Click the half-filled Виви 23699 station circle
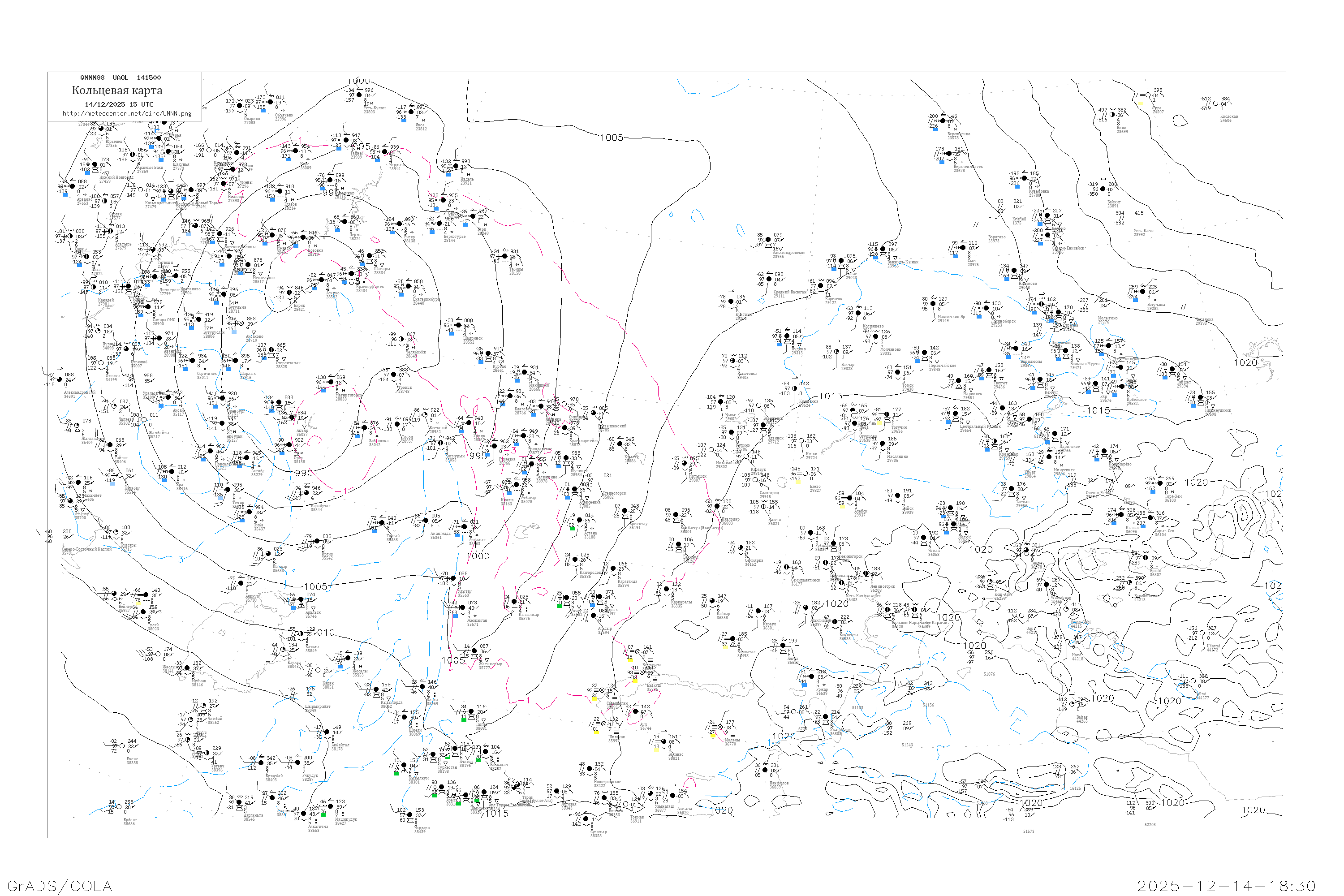The width and height of the screenshot is (1344, 896). pyautogui.click(x=1111, y=115)
